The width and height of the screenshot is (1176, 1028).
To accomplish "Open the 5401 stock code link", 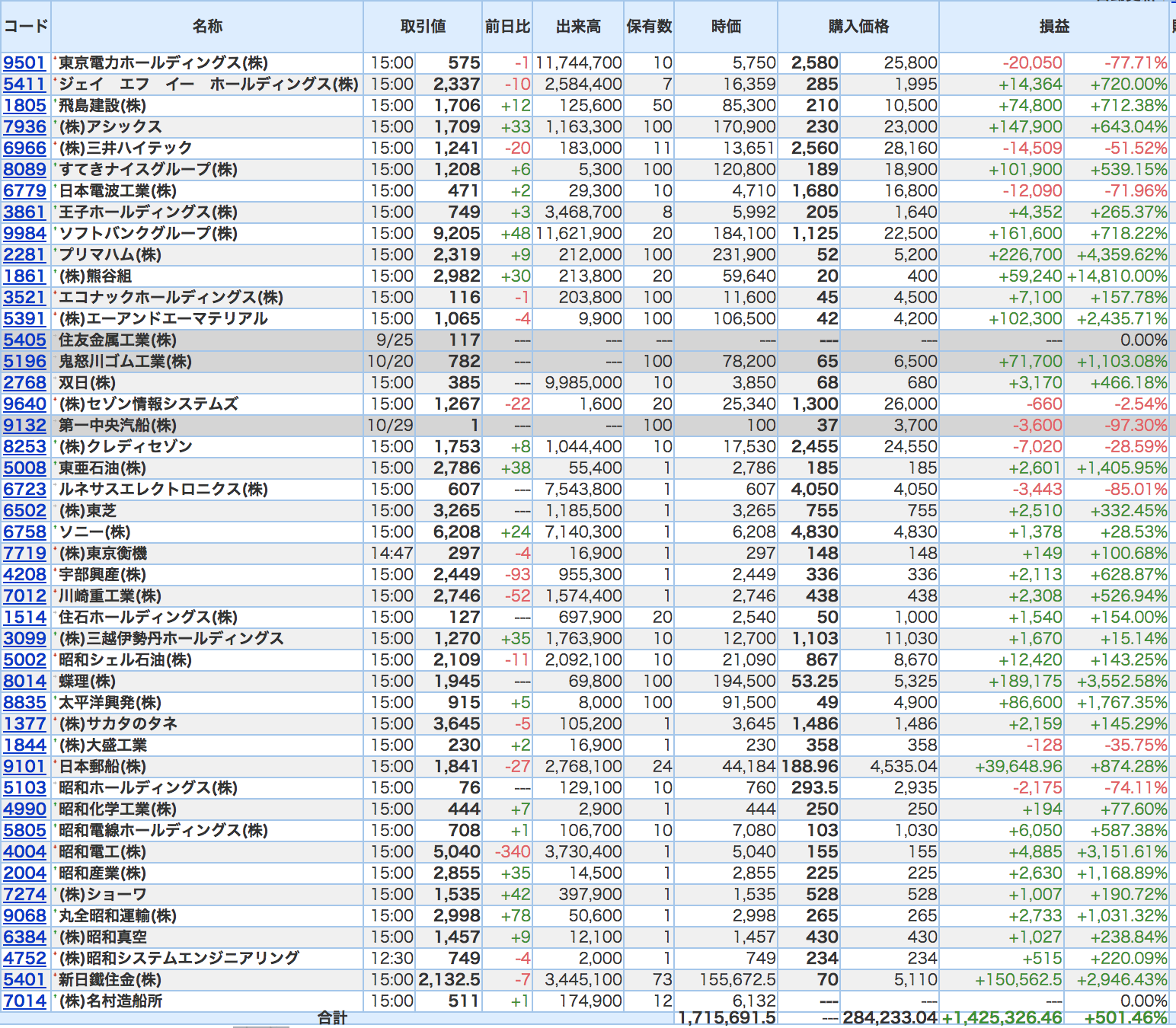I will point(24,980).
